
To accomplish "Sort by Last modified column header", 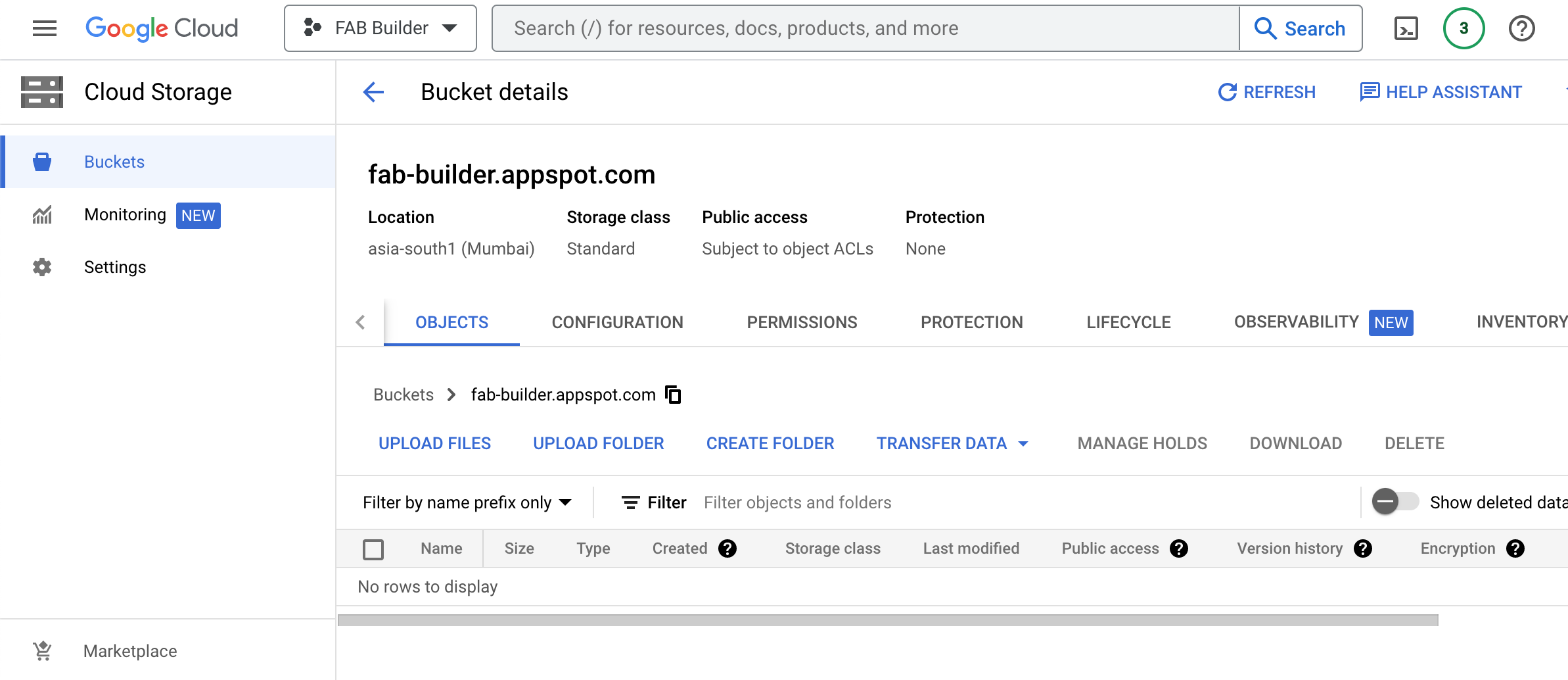I will pos(971,548).
